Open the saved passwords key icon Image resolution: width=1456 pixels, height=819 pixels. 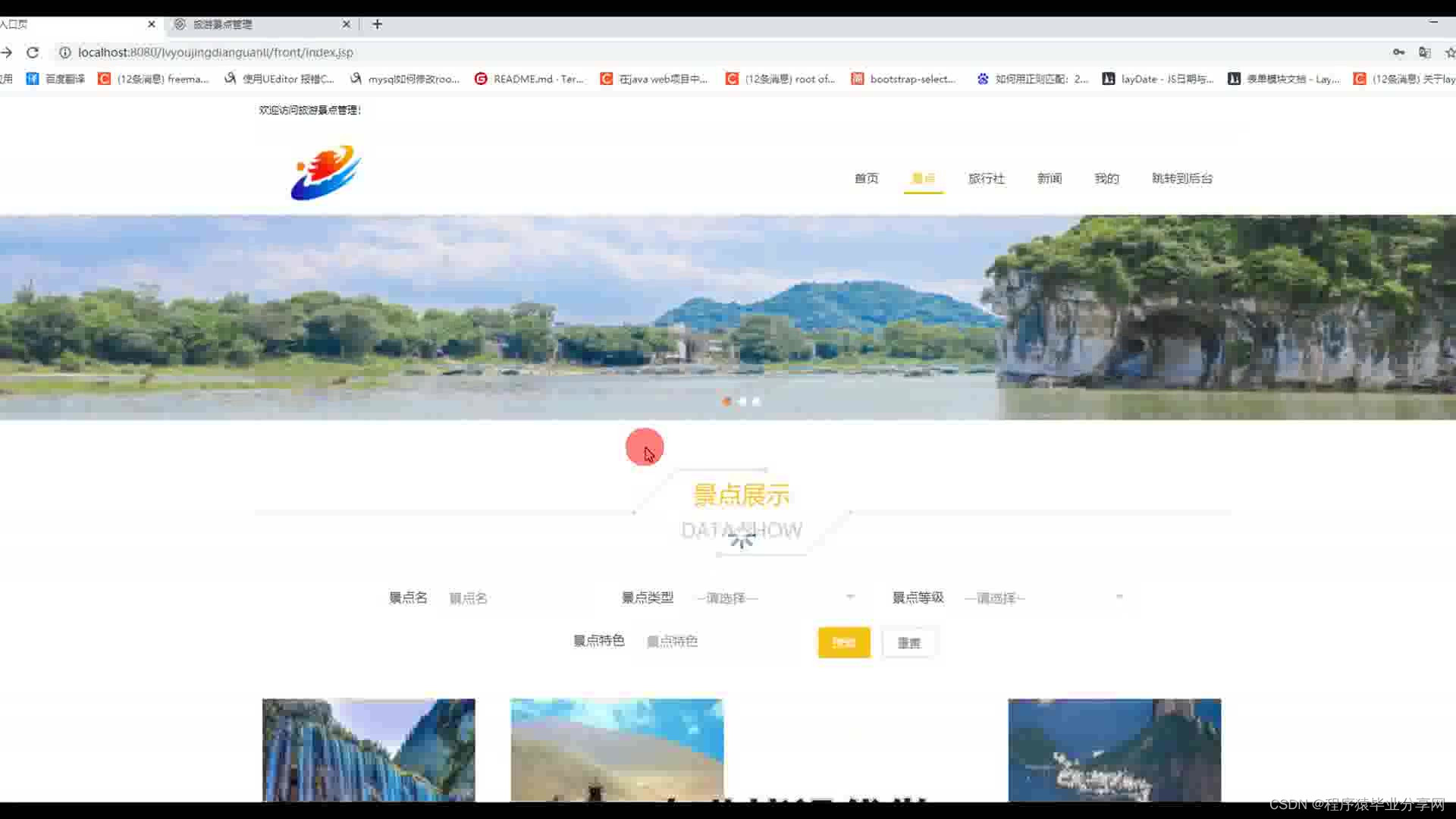pyautogui.click(x=1398, y=52)
